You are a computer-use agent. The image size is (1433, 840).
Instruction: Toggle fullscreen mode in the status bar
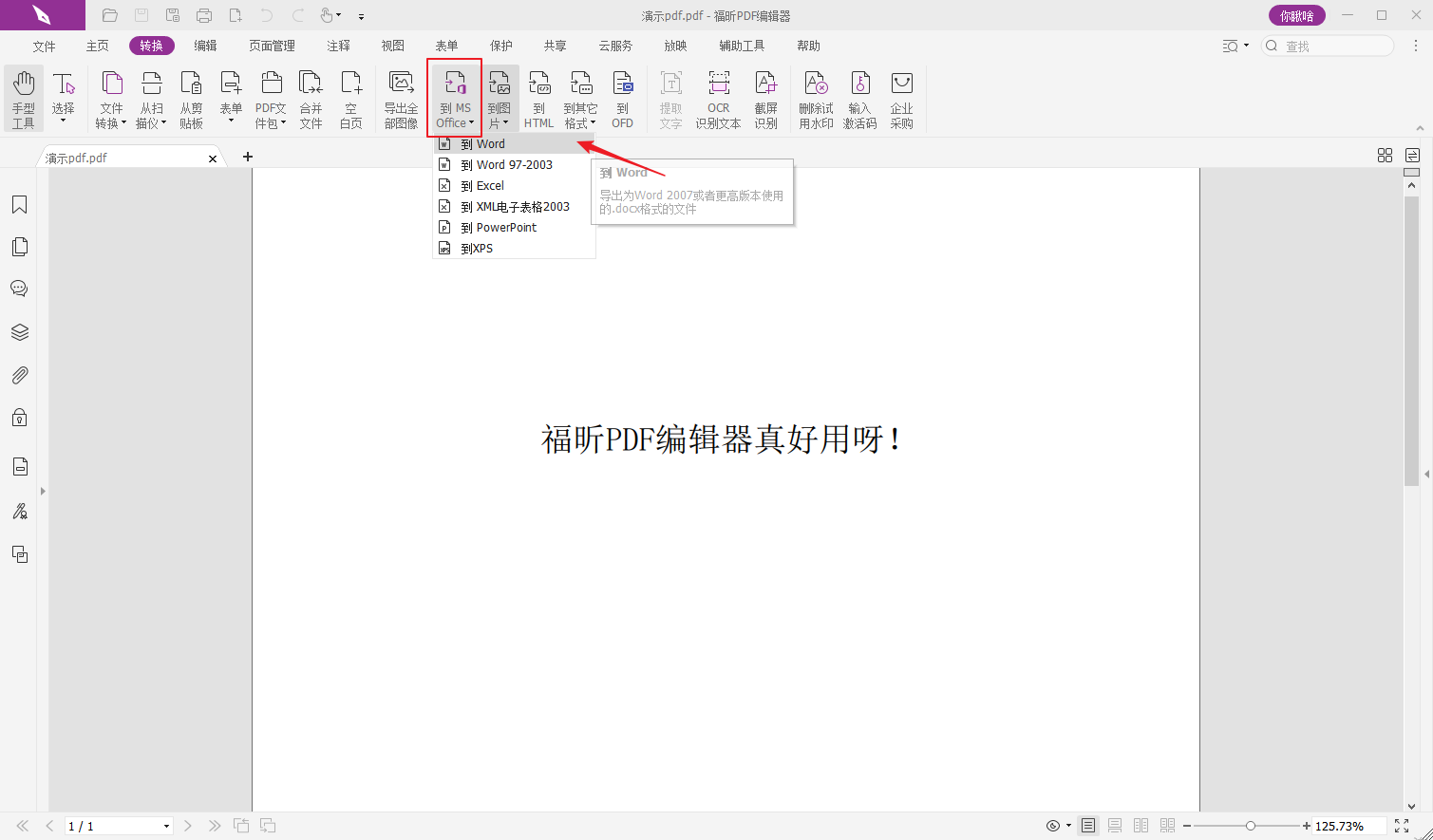coord(1402,826)
